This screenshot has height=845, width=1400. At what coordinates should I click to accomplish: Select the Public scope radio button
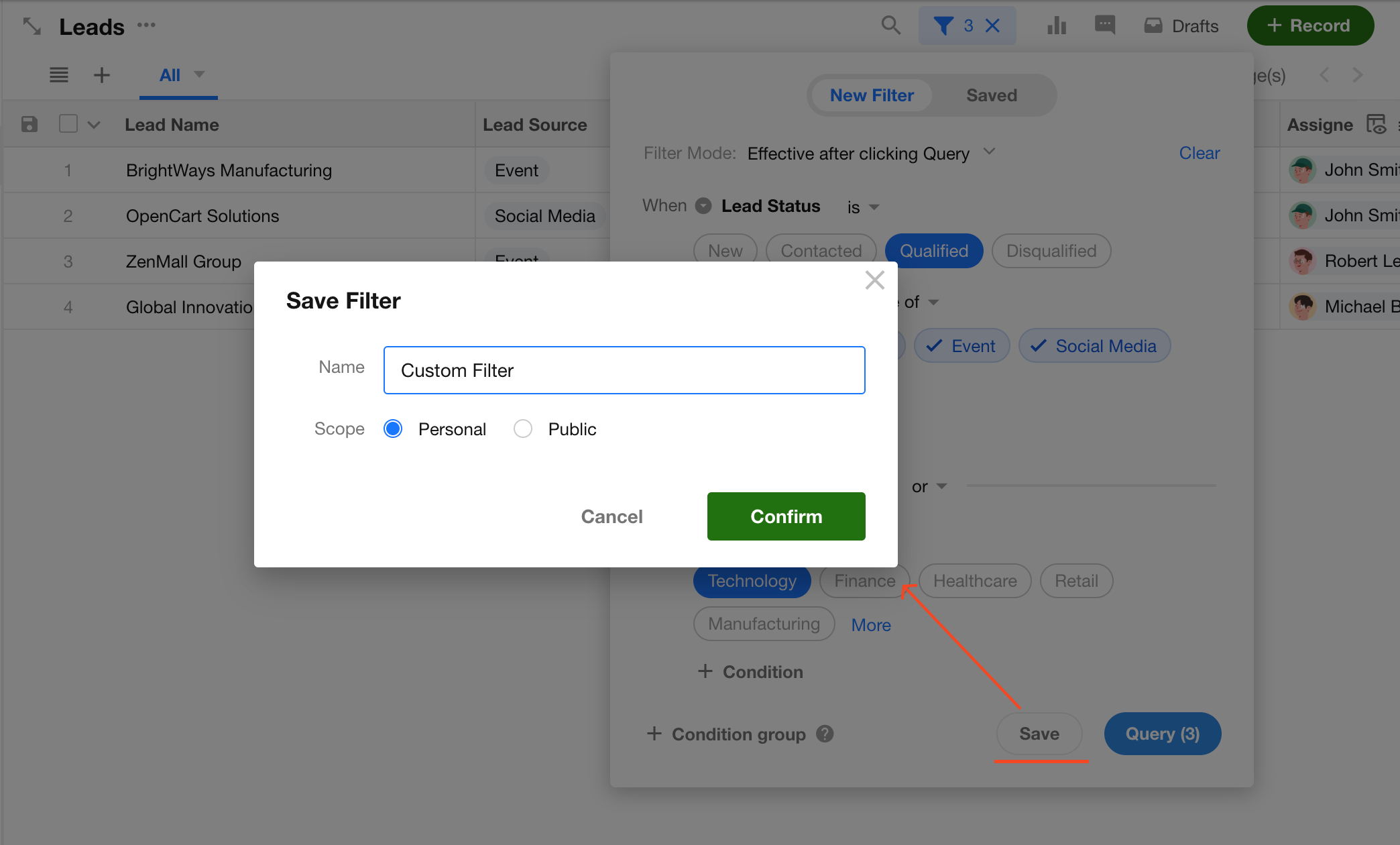click(523, 429)
